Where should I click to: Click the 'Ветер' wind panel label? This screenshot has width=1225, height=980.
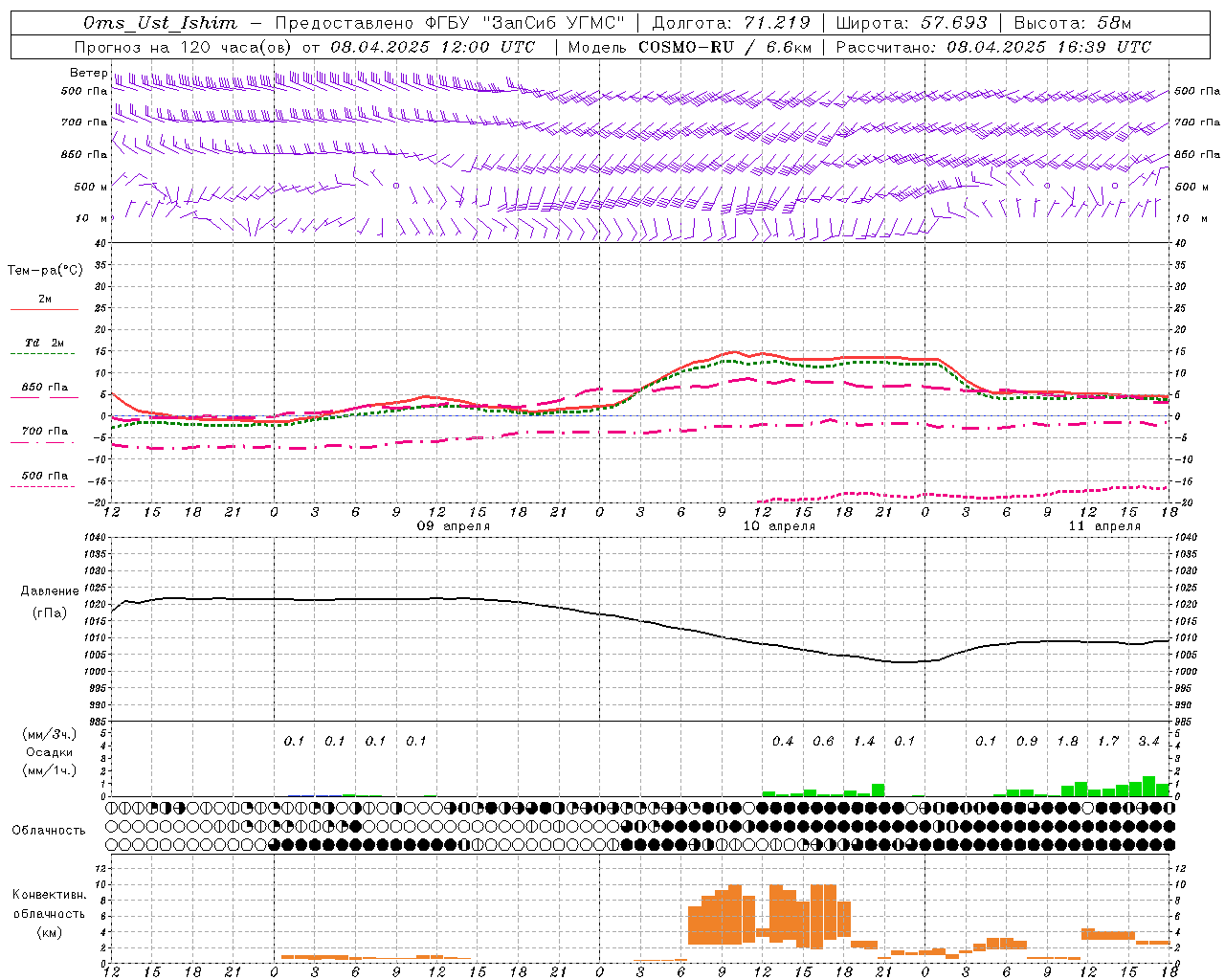88,73
